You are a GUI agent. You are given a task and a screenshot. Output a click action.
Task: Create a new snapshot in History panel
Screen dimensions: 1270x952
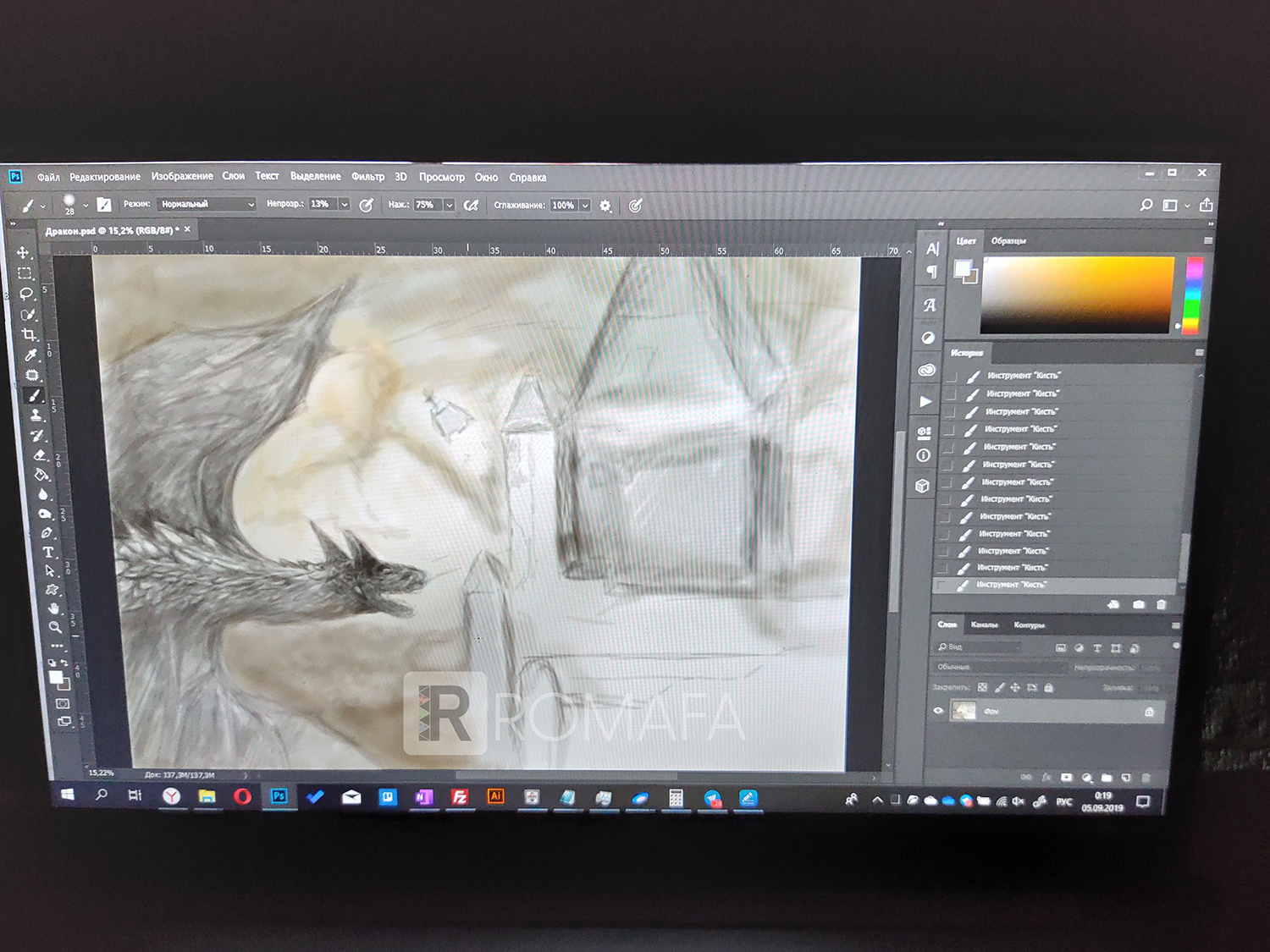coord(1139,604)
